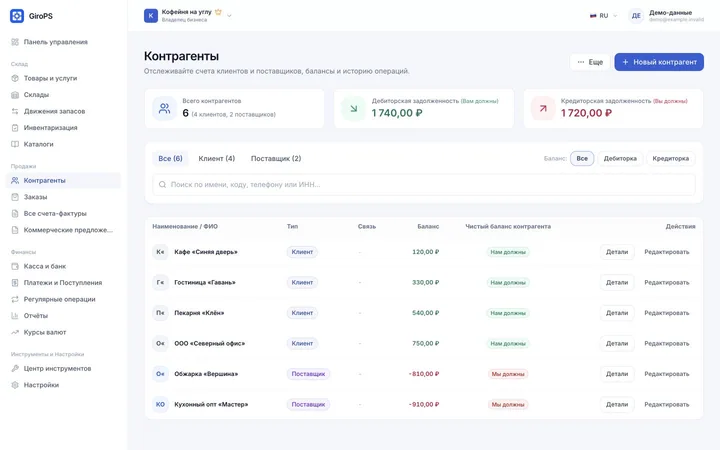Image resolution: width=720 pixels, height=450 pixels.
Task: Switch to the Клиент (4) tab
Action: pos(217,158)
